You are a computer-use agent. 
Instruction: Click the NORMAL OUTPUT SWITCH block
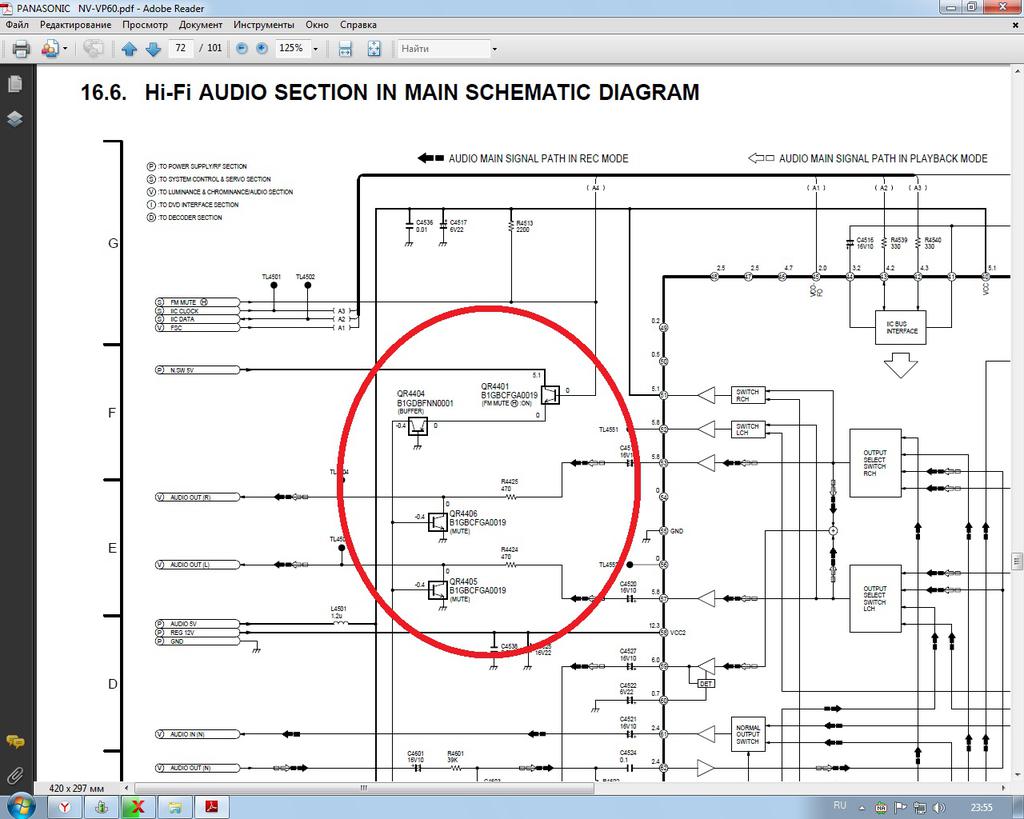coord(748,734)
